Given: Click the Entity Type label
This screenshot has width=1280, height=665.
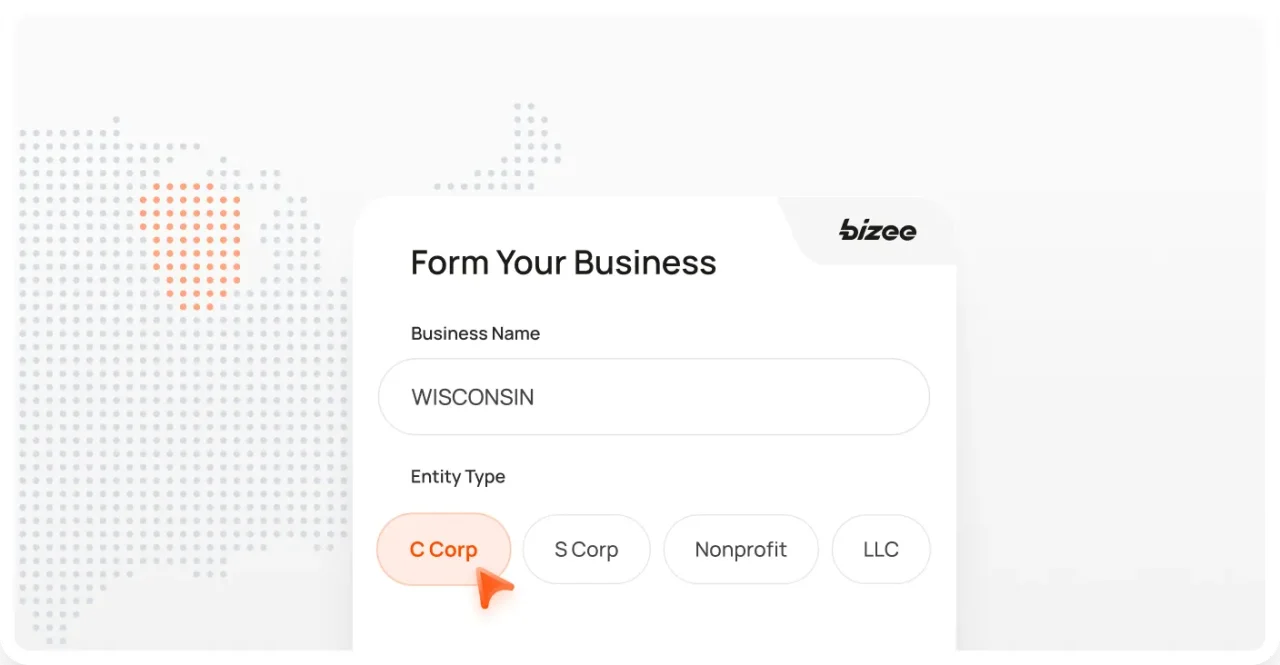Looking at the screenshot, I should click(x=457, y=477).
